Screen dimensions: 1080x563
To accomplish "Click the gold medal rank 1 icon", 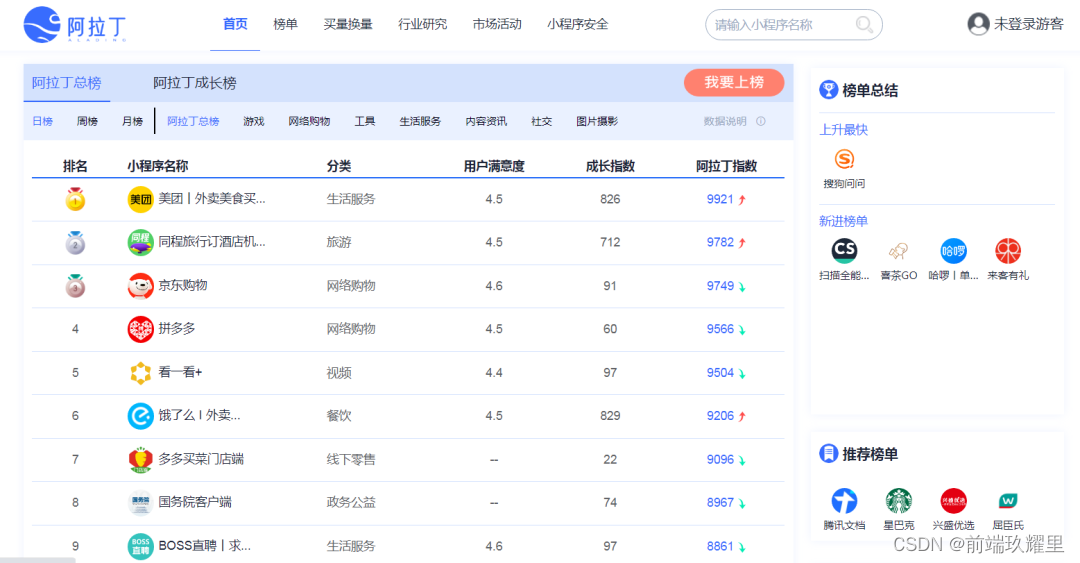I will click(x=75, y=199).
